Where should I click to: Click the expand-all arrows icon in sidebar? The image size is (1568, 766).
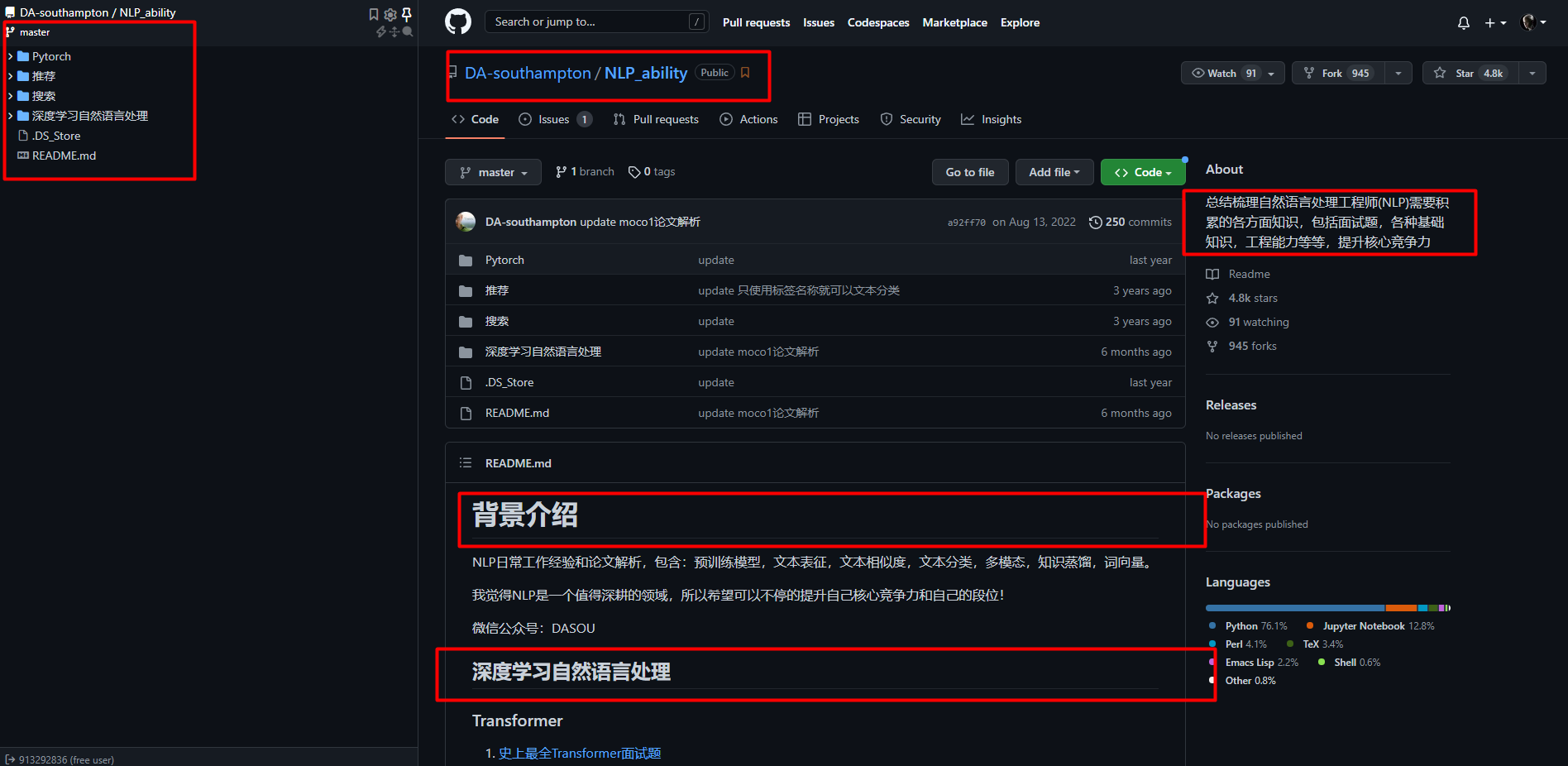[x=394, y=31]
